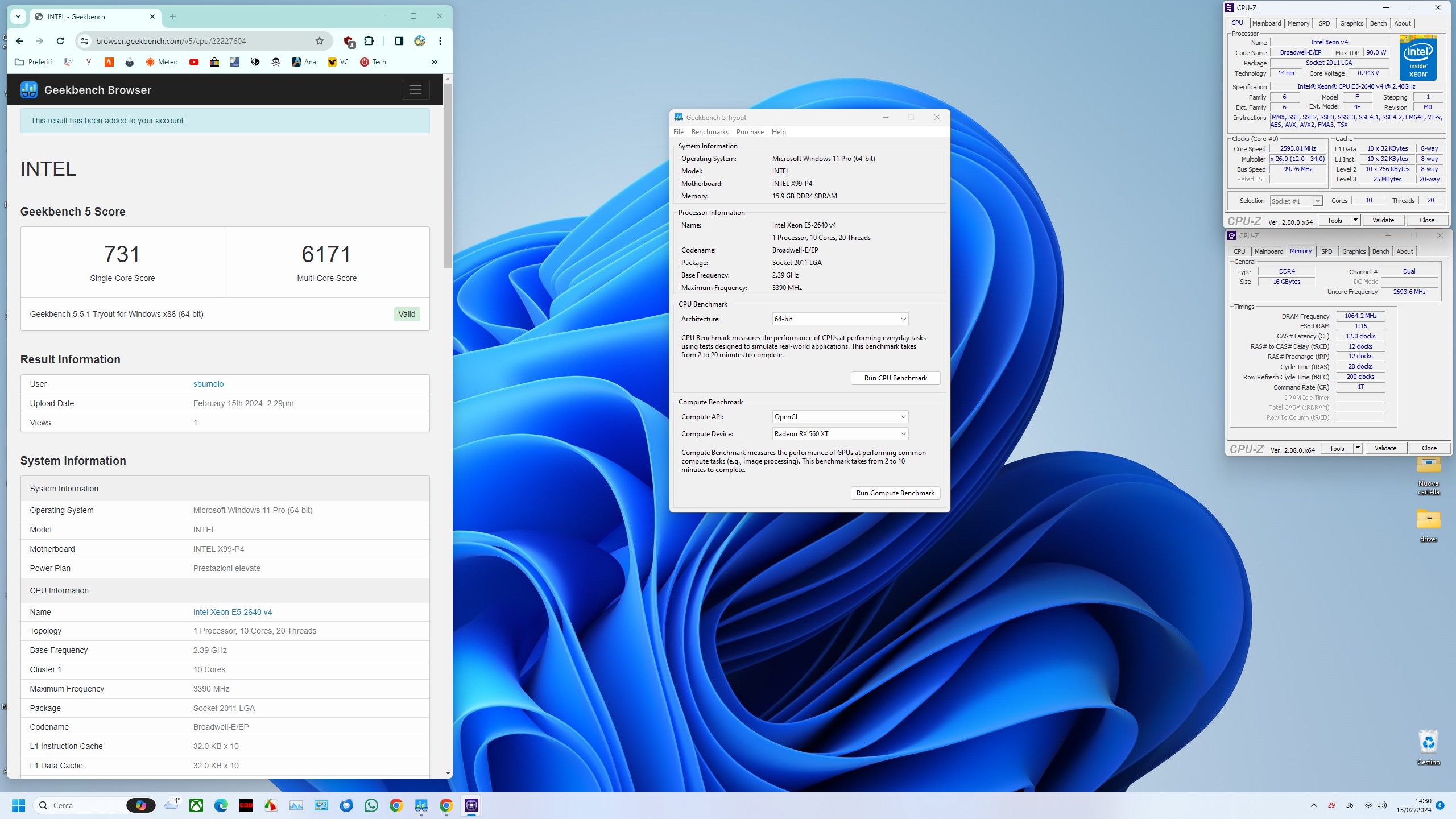Open the Intel Xeon E5-2640 v4 link

point(233,612)
